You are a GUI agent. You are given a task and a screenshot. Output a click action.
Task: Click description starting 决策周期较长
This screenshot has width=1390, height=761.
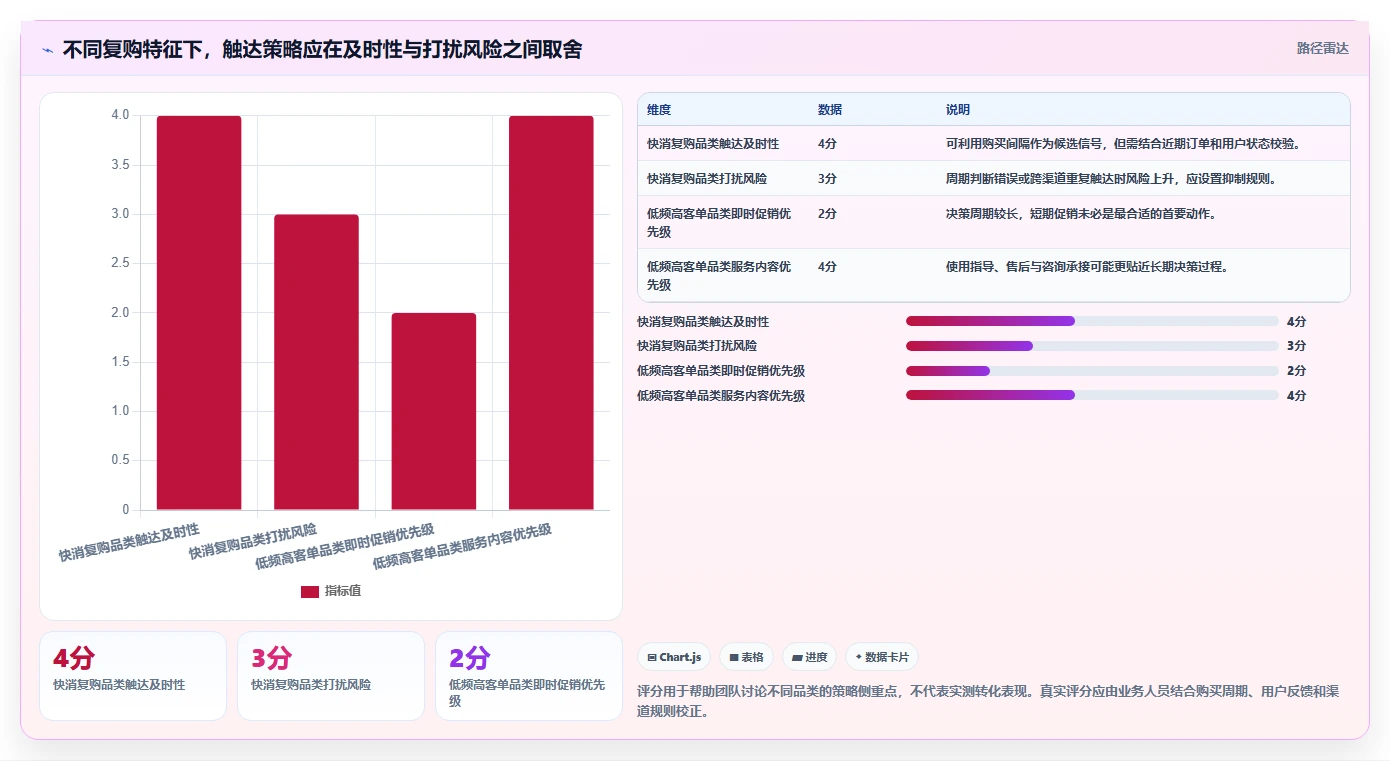coord(1081,214)
